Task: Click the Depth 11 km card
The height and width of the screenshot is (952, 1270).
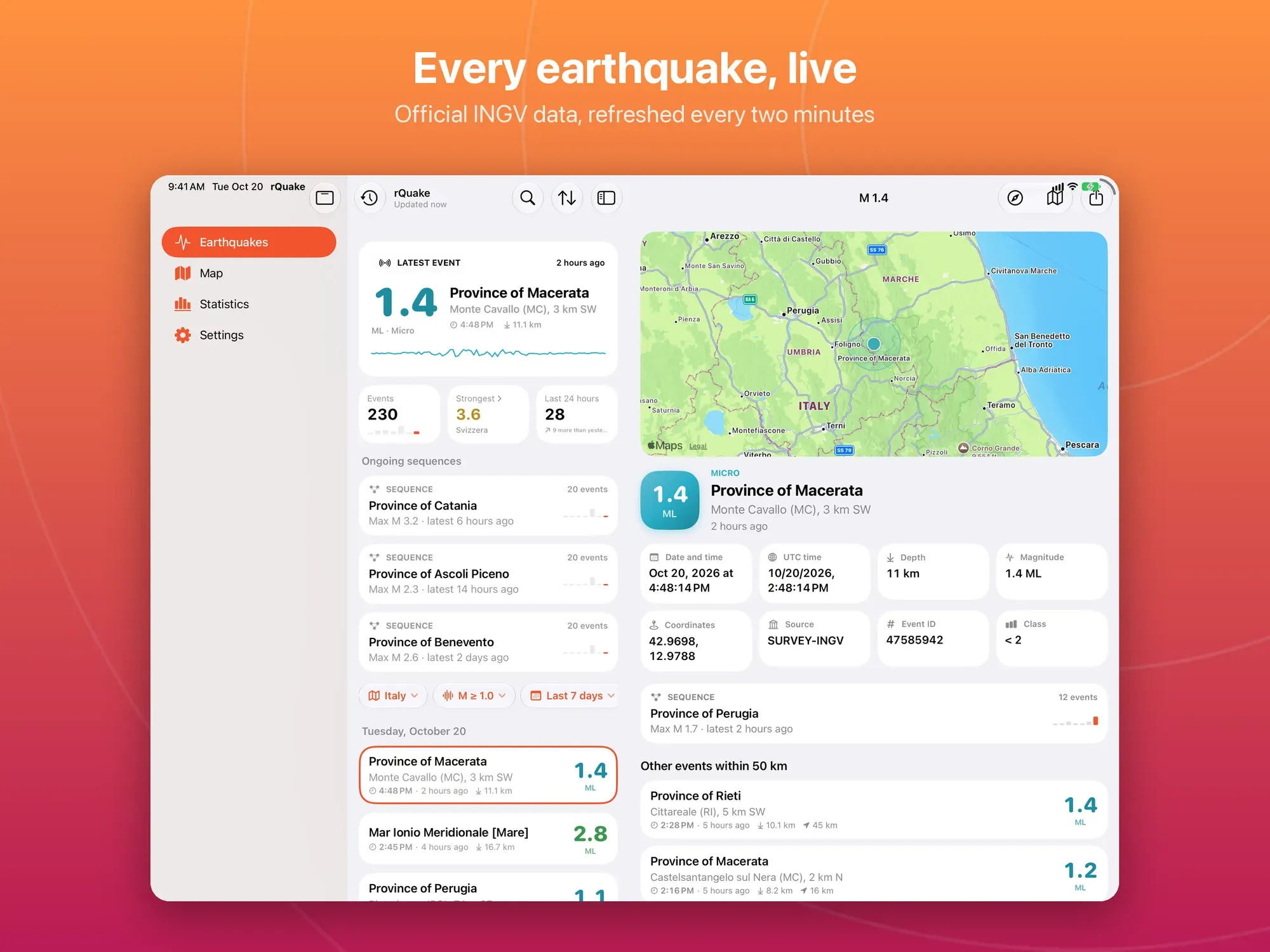Action: pos(933,571)
